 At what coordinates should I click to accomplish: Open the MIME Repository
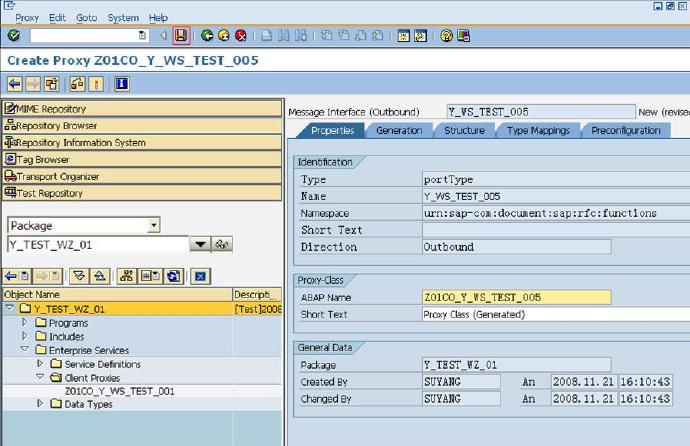pyautogui.click(x=142, y=109)
